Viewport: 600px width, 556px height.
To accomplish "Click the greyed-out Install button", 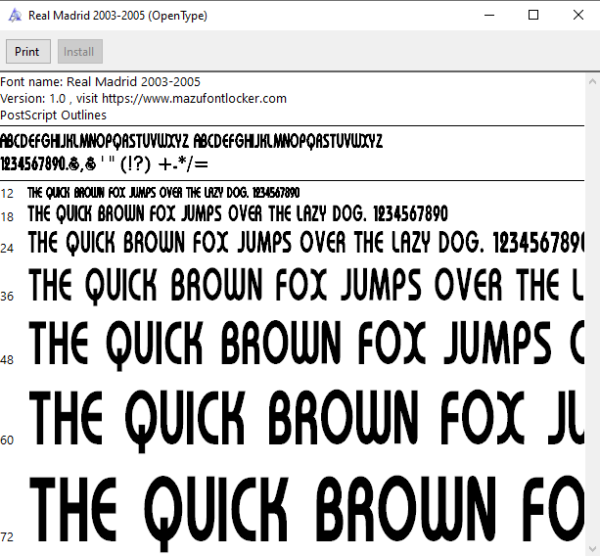I will [x=80, y=51].
